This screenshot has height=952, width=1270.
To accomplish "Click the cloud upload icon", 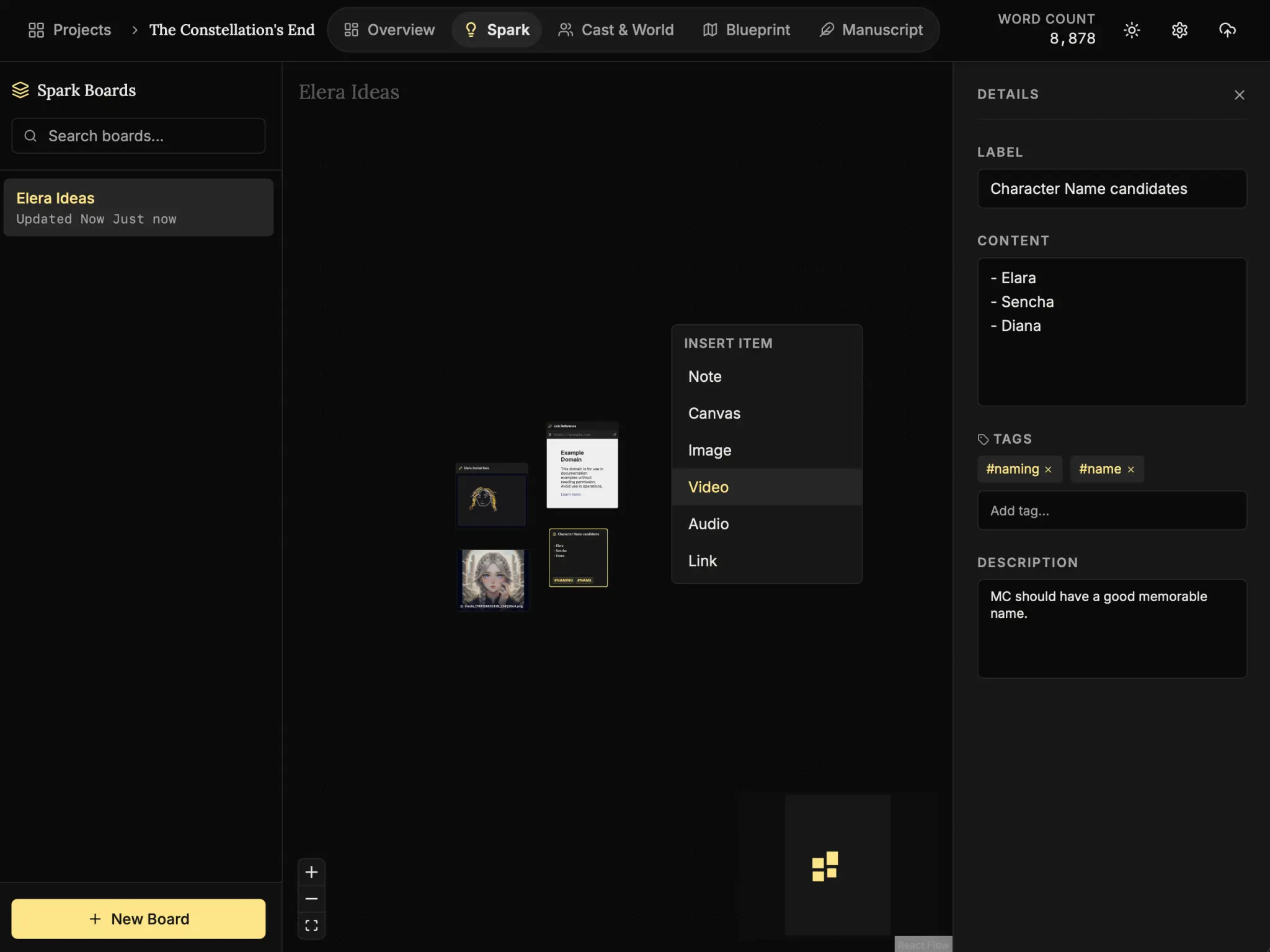I will [1227, 30].
